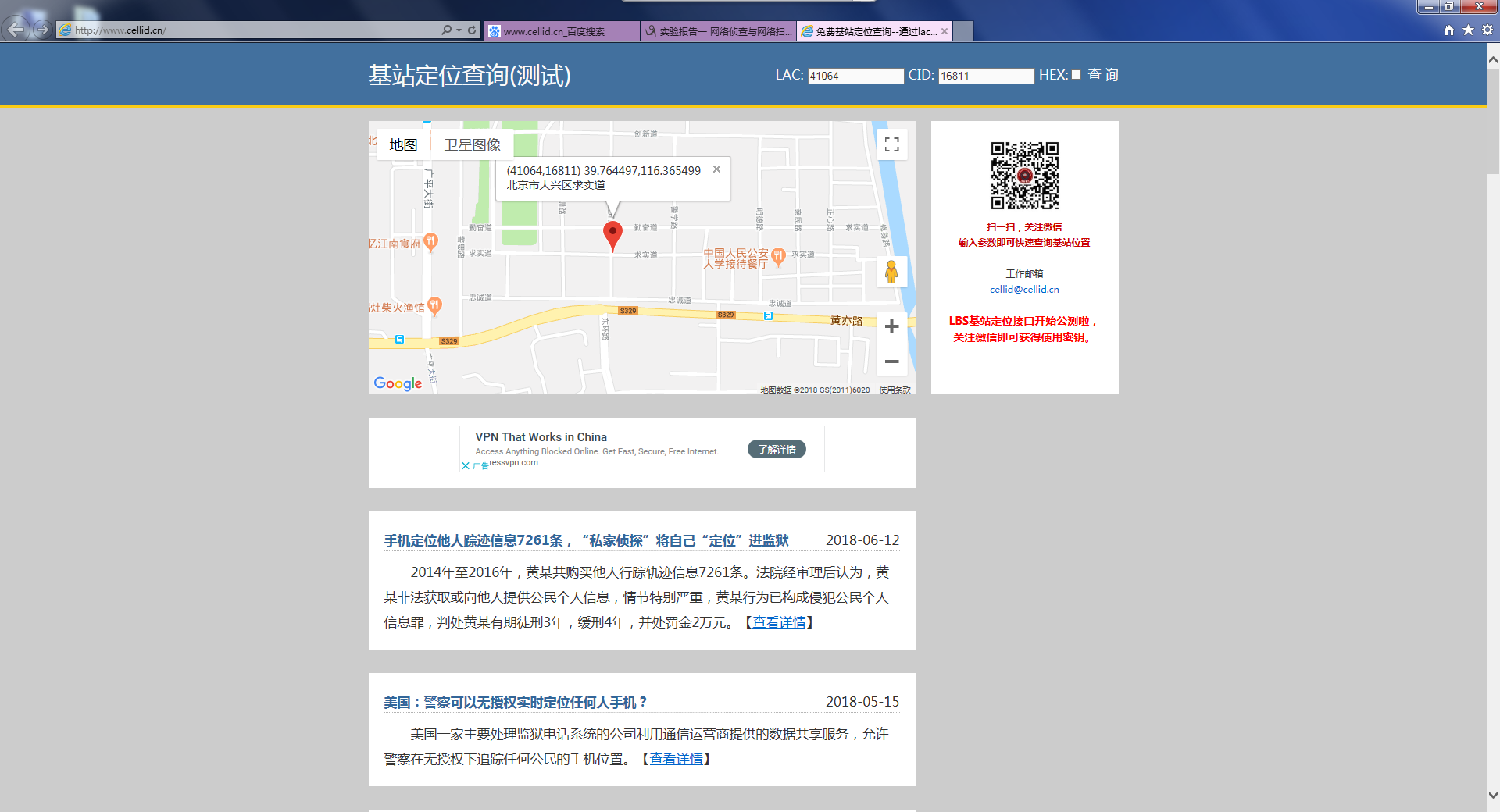
Task: Click the page vertical scrollbar thumb
Action: 1493,121
